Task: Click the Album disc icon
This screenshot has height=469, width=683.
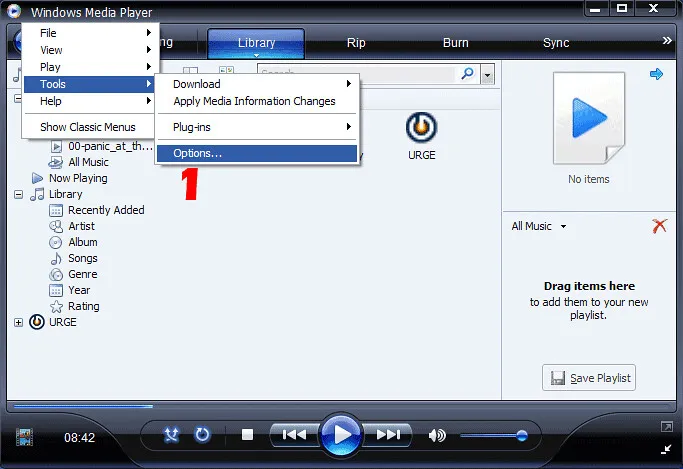Action: click(x=55, y=243)
